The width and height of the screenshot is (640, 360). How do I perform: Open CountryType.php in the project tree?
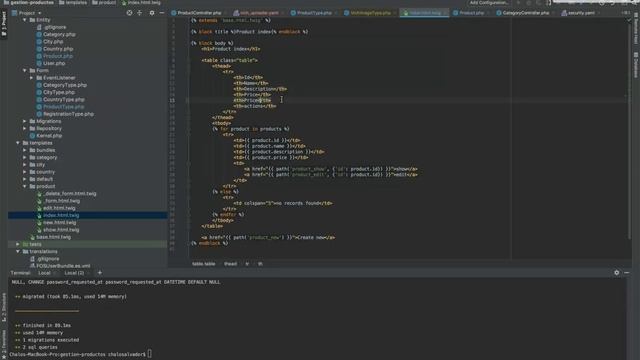coord(64,100)
